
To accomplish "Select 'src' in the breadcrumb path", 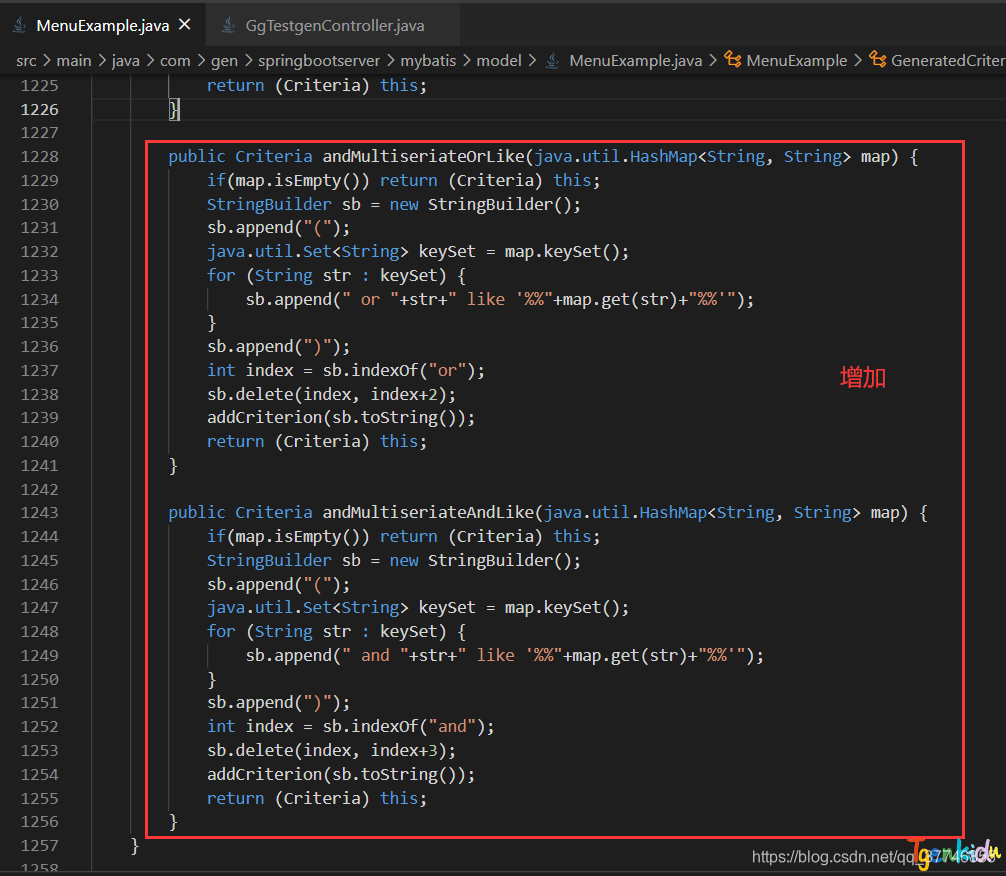I will [x=26, y=61].
